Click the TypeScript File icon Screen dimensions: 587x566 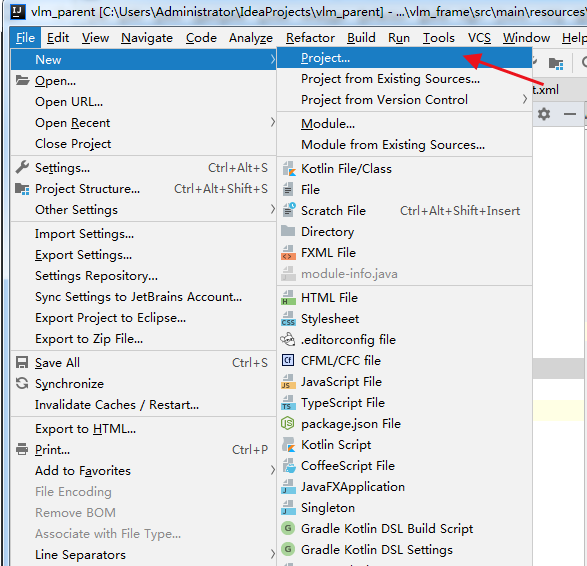[288, 402]
